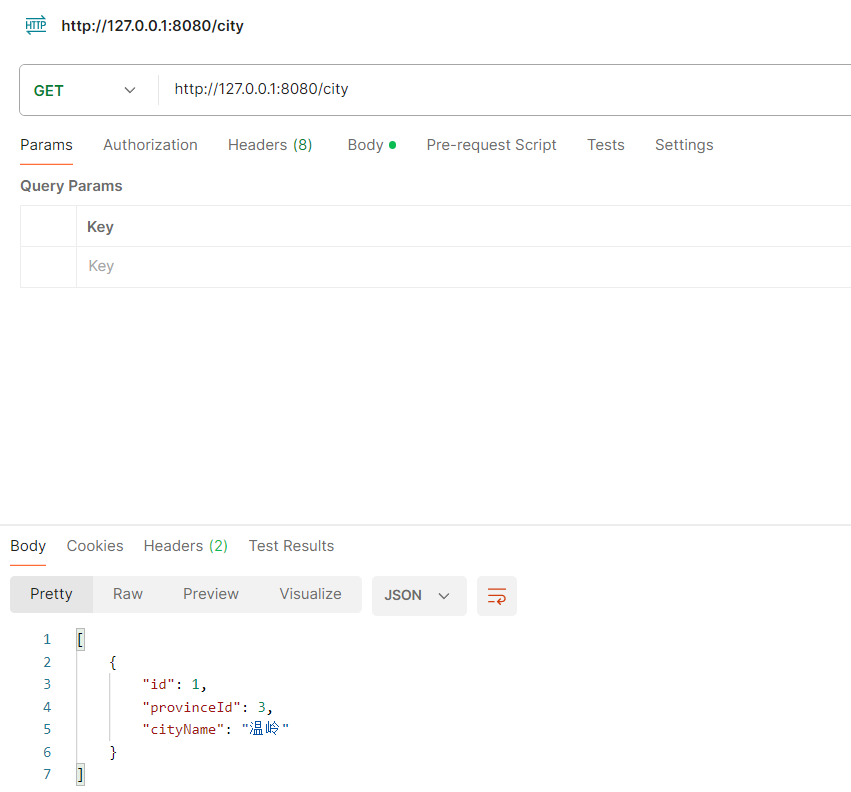Show the response Cookies tab
Viewport: 851px width, 792px height.
pyautogui.click(x=95, y=546)
